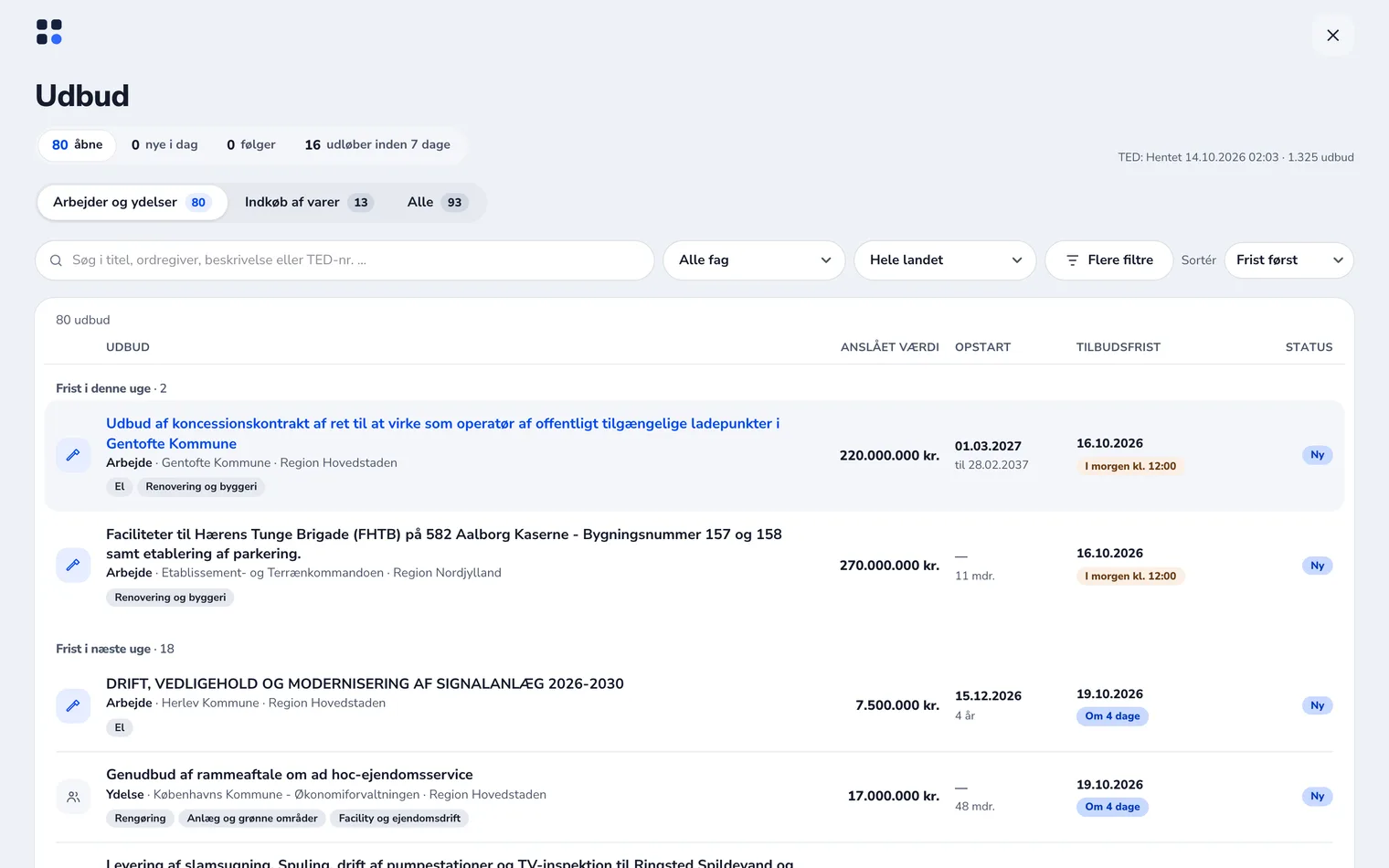
Task: Switch to the Indkøb af varer tab
Action: [x=309, y=202]
